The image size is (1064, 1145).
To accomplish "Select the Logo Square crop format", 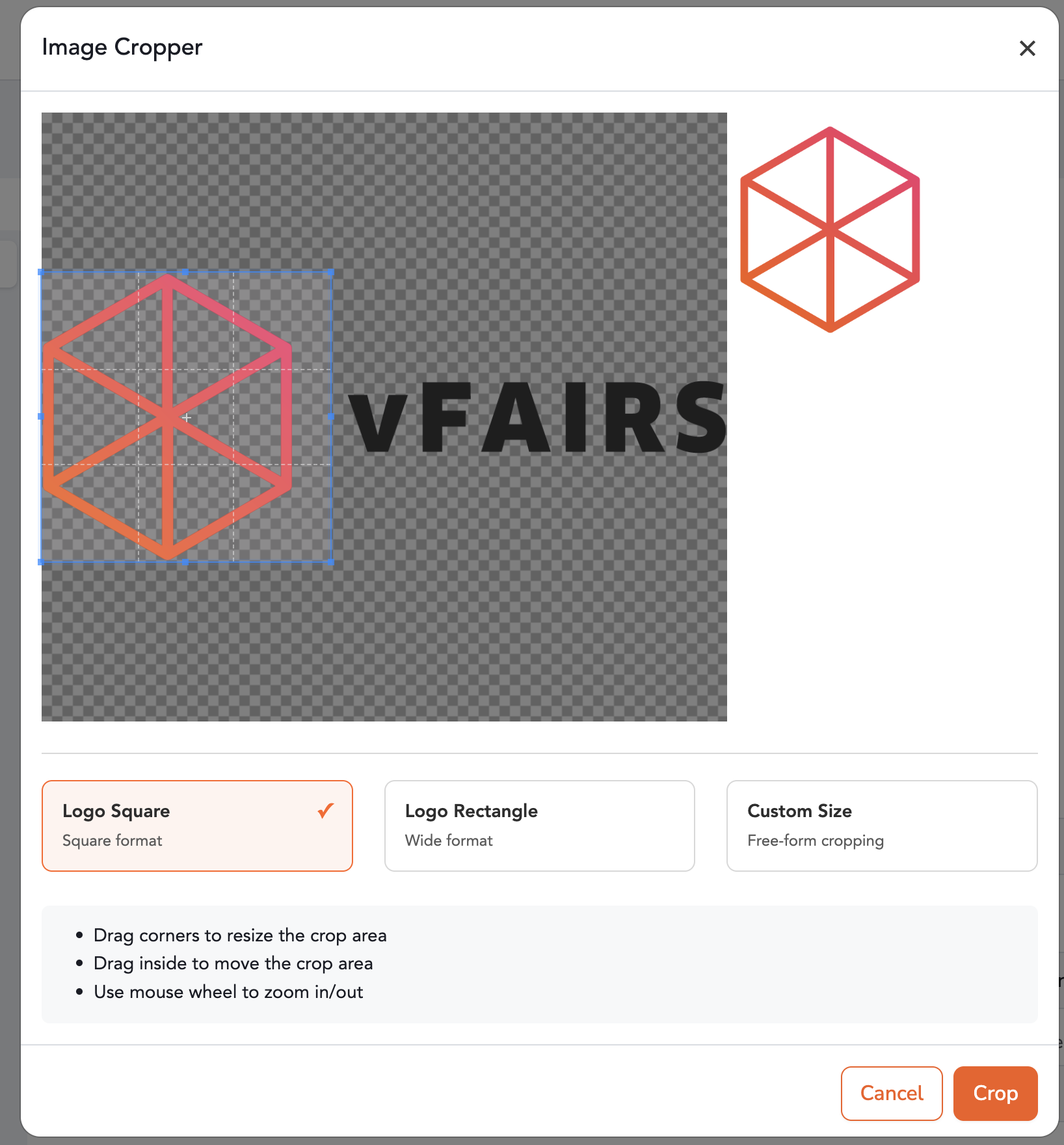I will [x=197, y=826].
